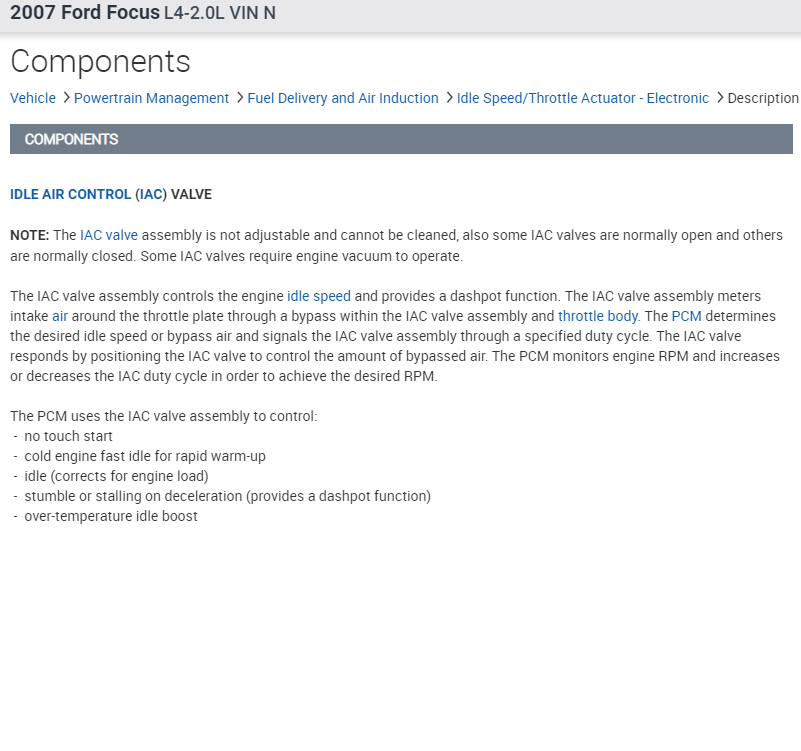Open the throttle body link
Screen dimensions: 801x751
pyautogui.click(x=598, y=316)
